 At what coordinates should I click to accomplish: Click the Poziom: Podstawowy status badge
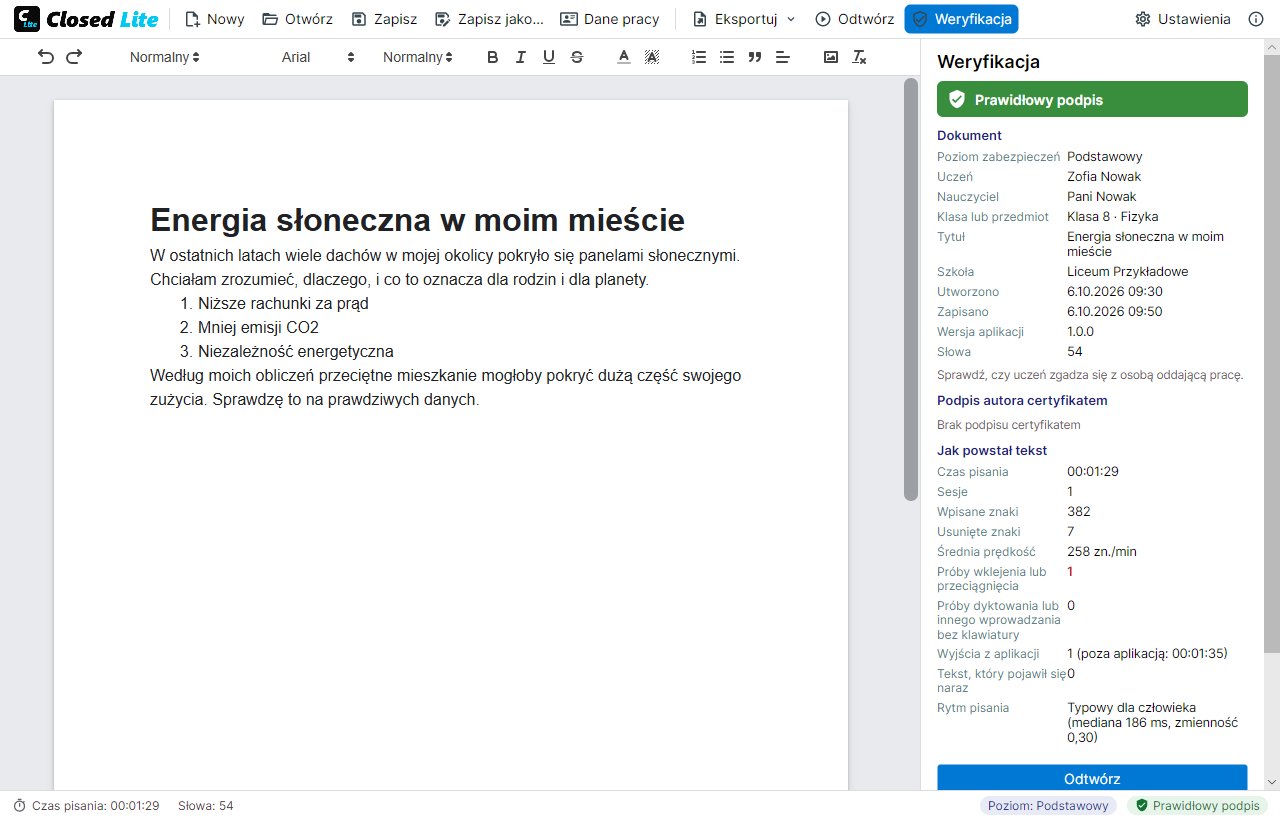(1048, 806)
